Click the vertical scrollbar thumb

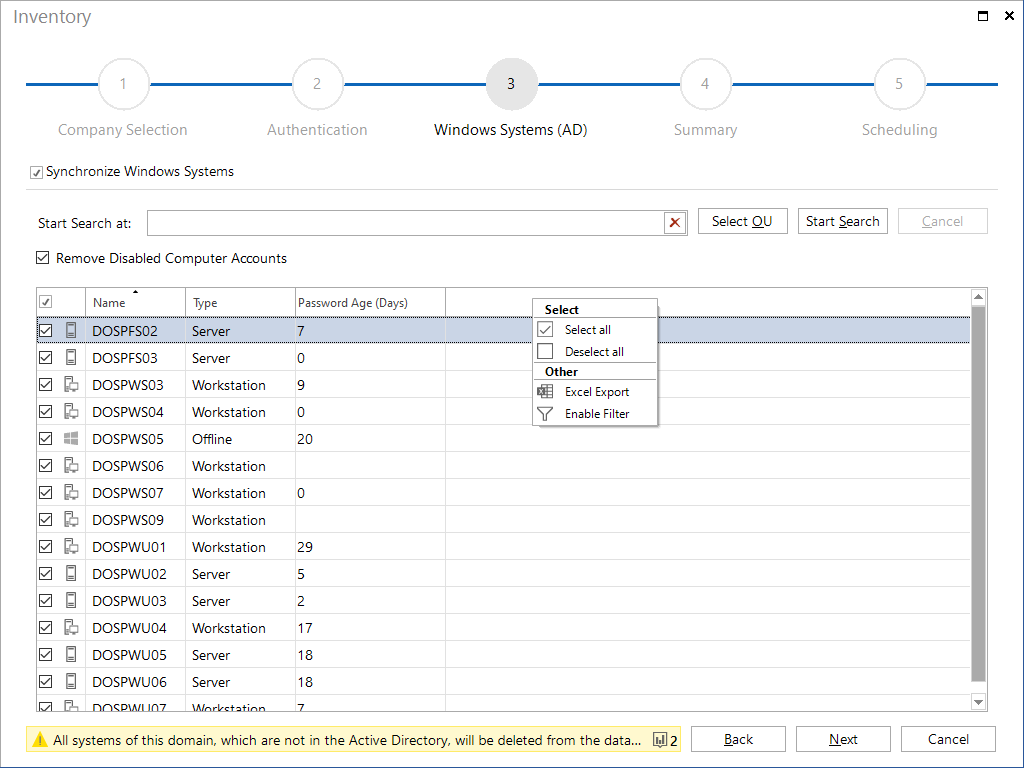[x=978, y=494]
